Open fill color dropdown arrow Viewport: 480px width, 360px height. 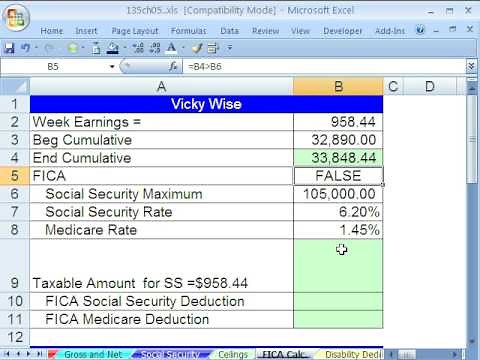125,48
